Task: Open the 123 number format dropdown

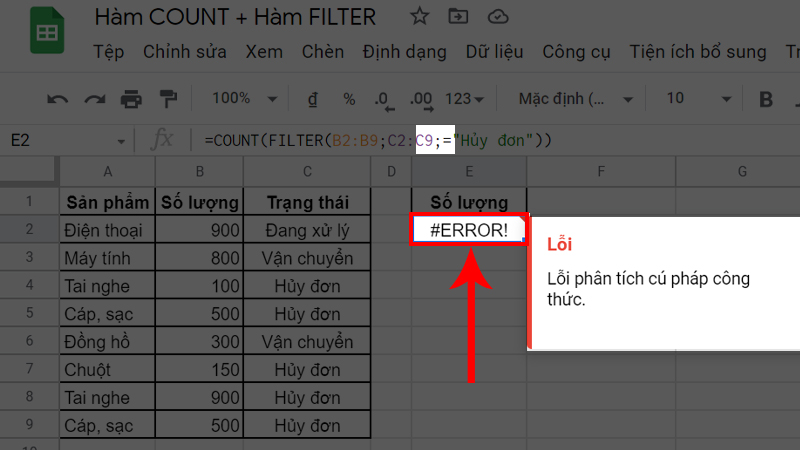Action: click(469, 99)
